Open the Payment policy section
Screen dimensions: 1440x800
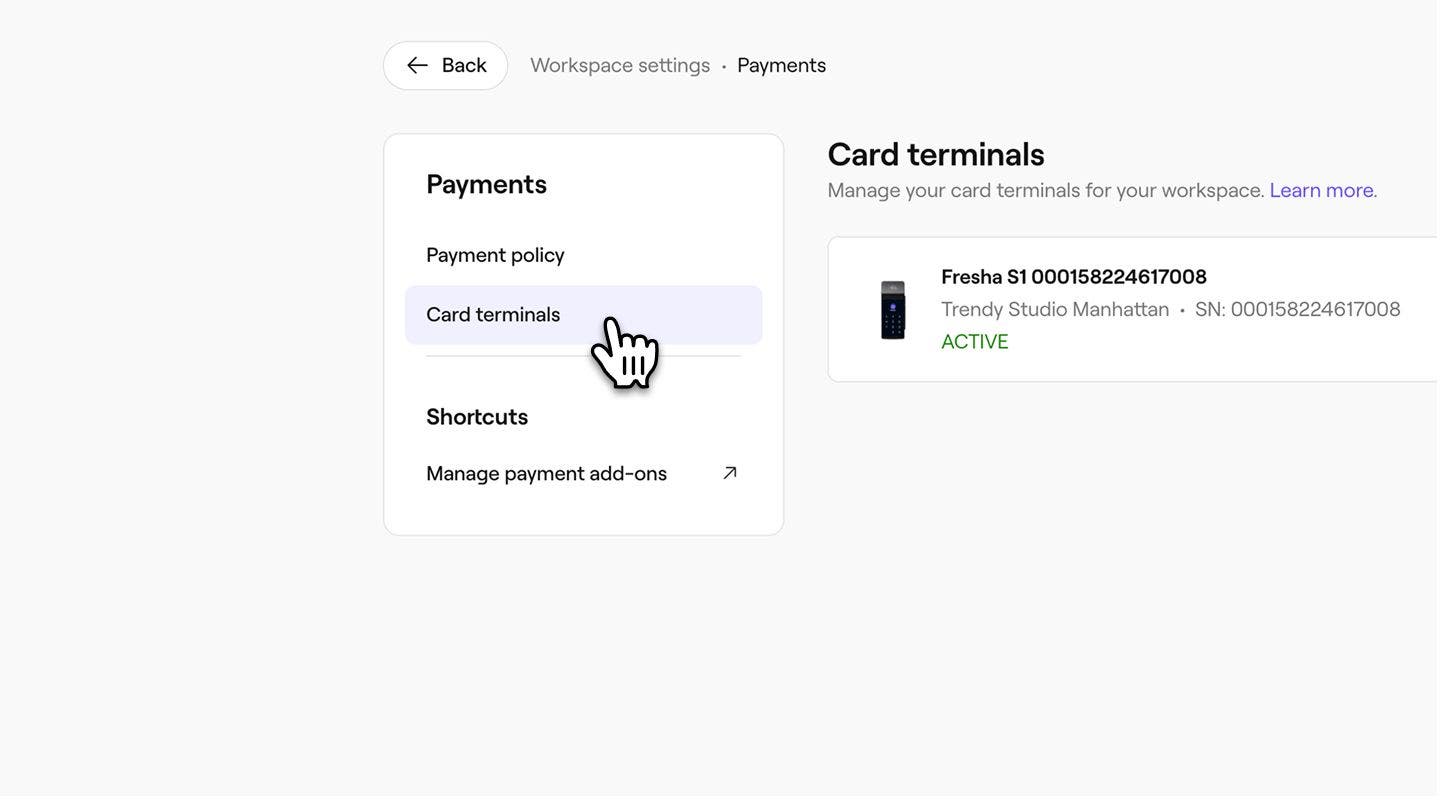click(x=495, y=255)
